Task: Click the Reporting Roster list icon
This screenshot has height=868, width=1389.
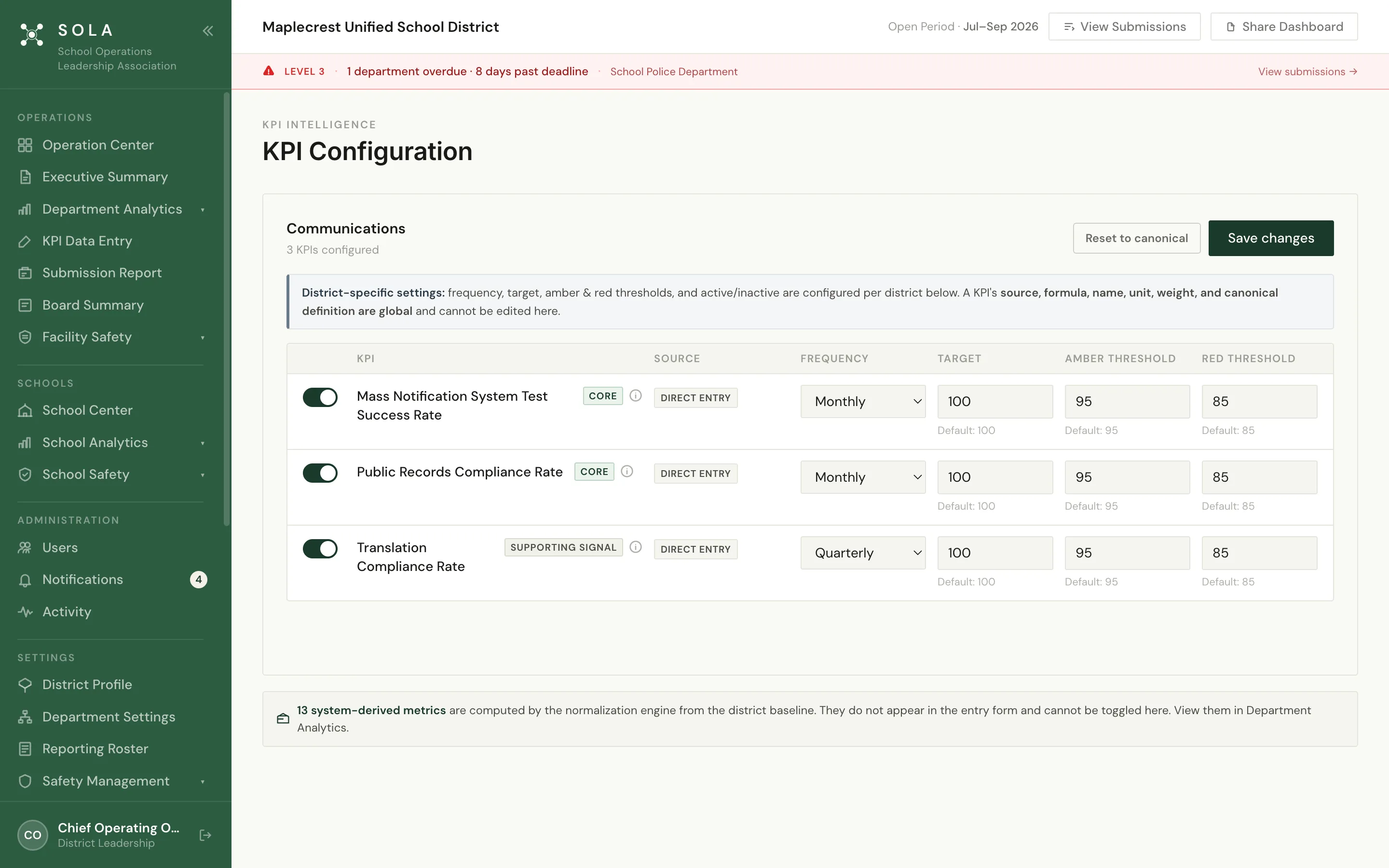Action: [25, 749]
